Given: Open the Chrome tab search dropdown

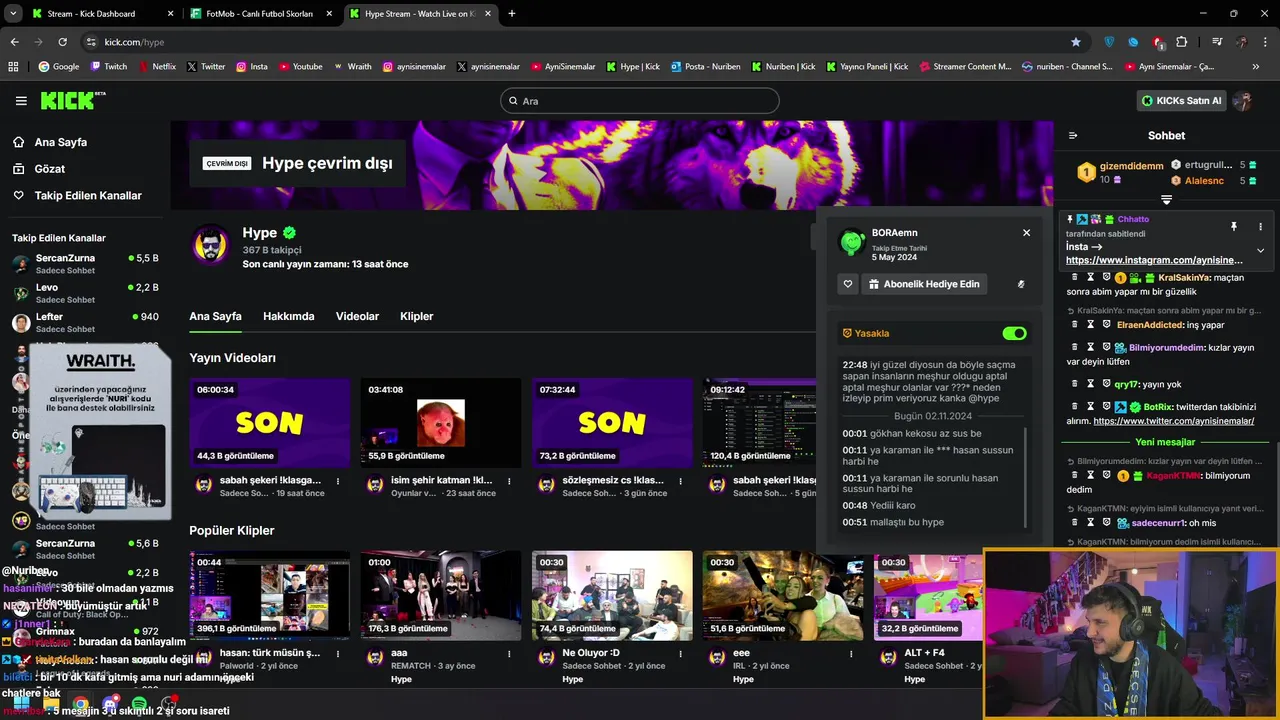Looking at the screenshot, I should 13,14.
